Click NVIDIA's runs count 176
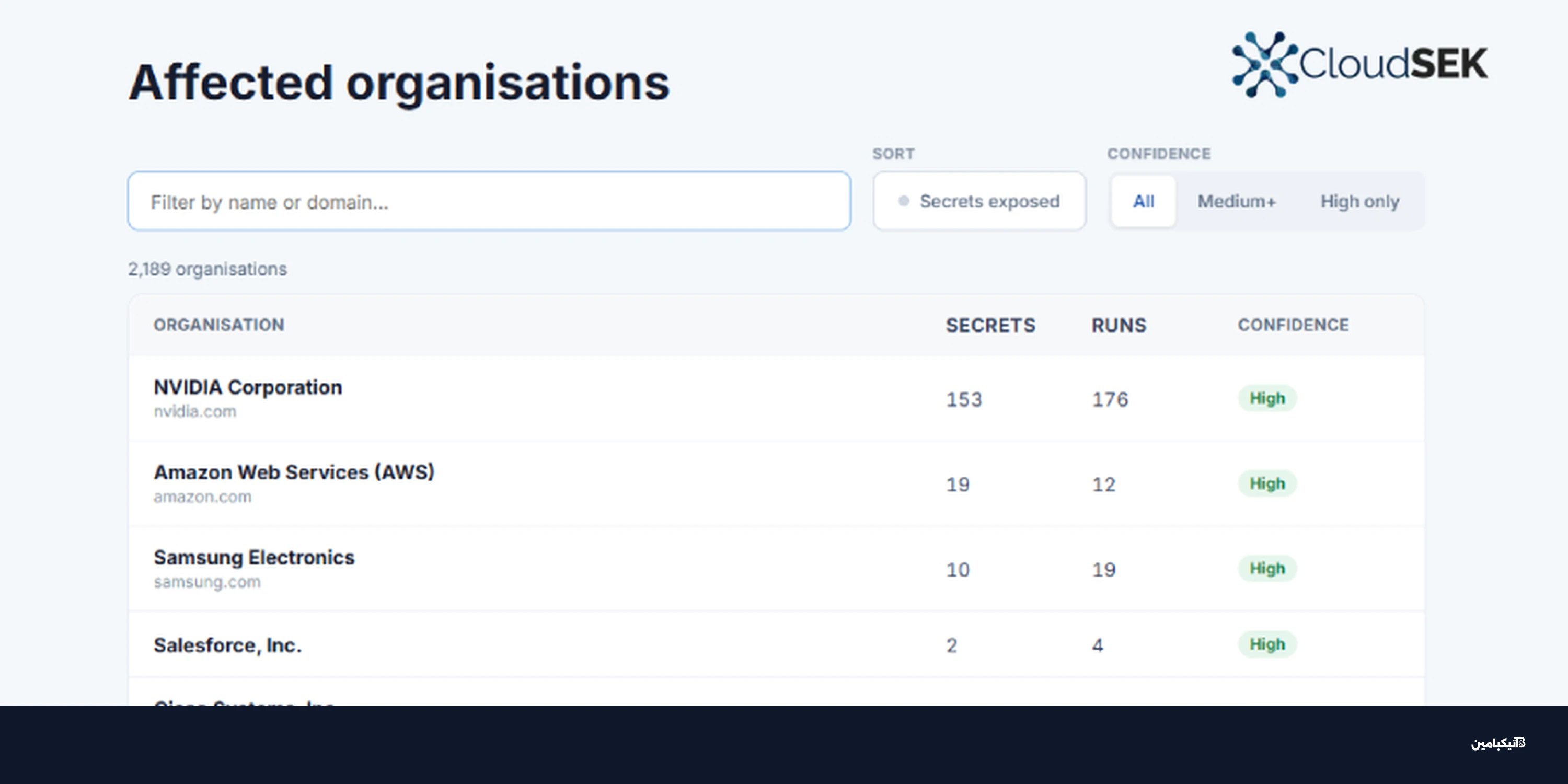This screenshot has width=1568, height=784. click(1110, 399)
